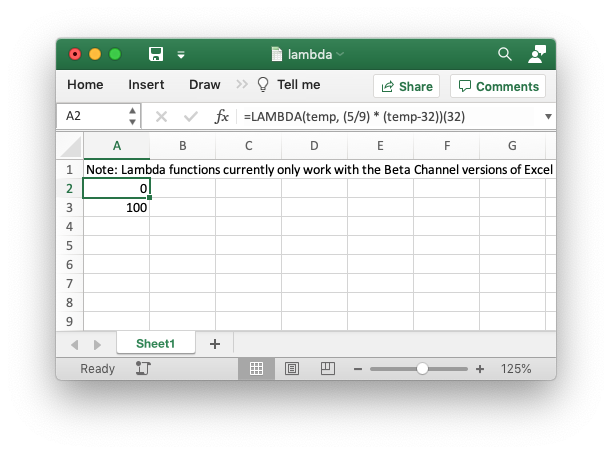Expand the formula bar with arrow
612x454 pixels.
tap(548, 116)
